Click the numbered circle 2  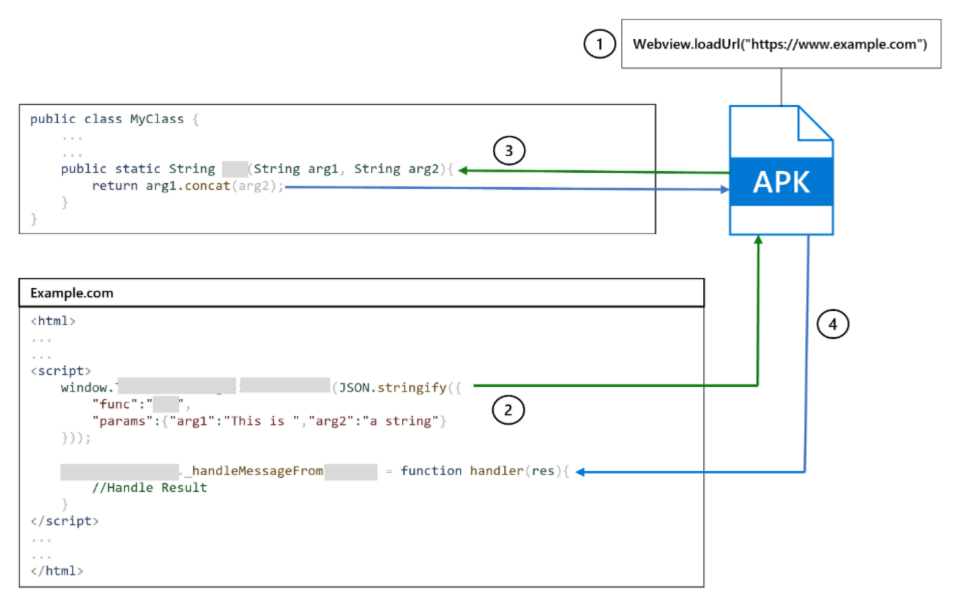[507, 410]
